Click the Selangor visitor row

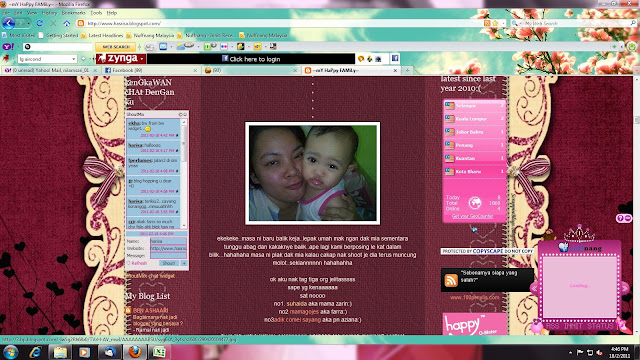pyautogui.click(x=475, y=106)
